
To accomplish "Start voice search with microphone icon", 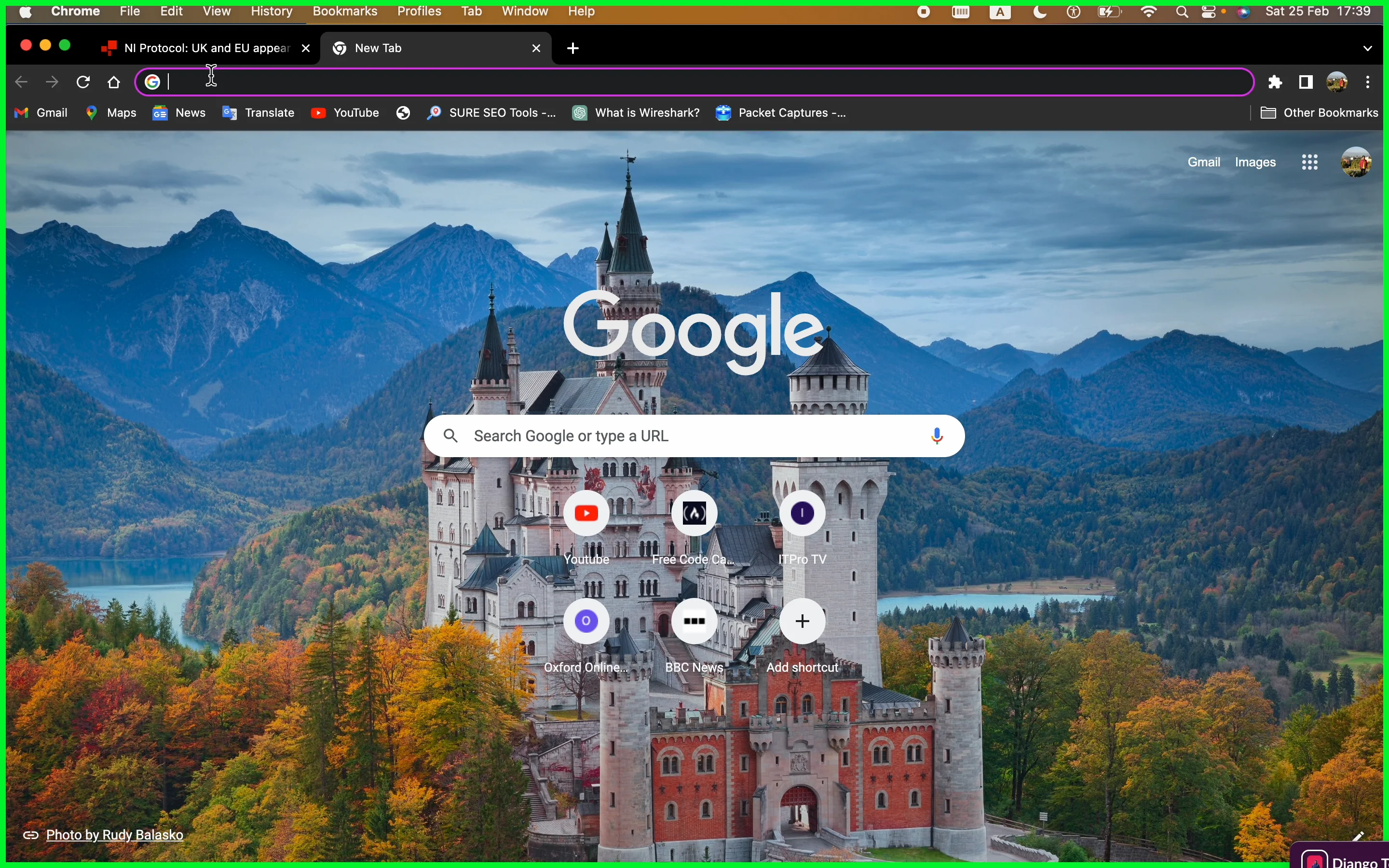I will pyautogui.click(x=937, y=436).
